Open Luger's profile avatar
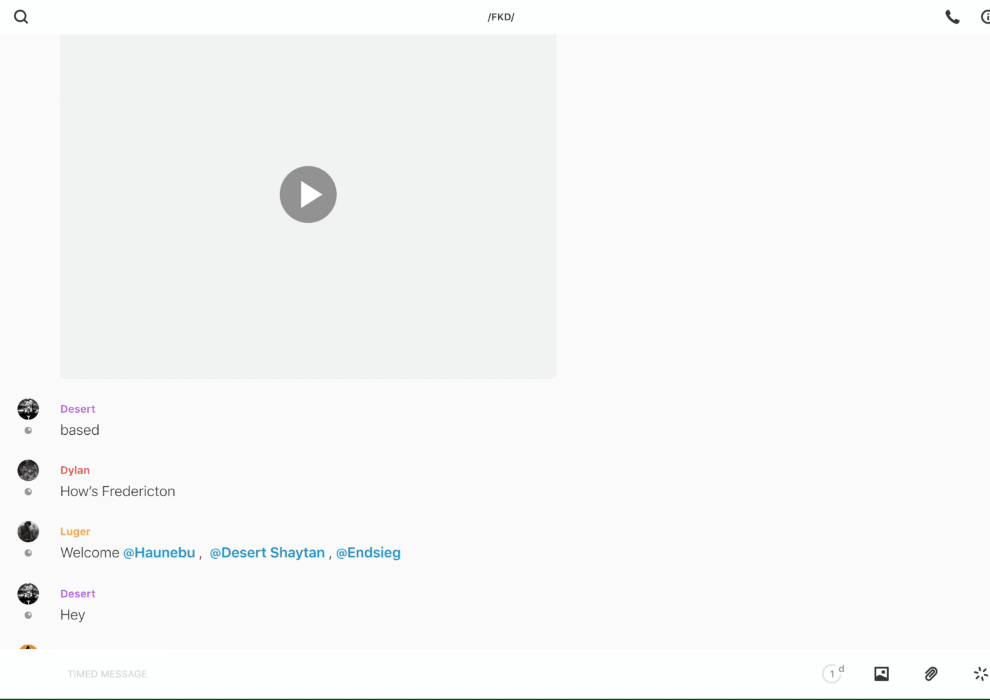Screen dimensions: 990x700 click(x=28, y=532)
